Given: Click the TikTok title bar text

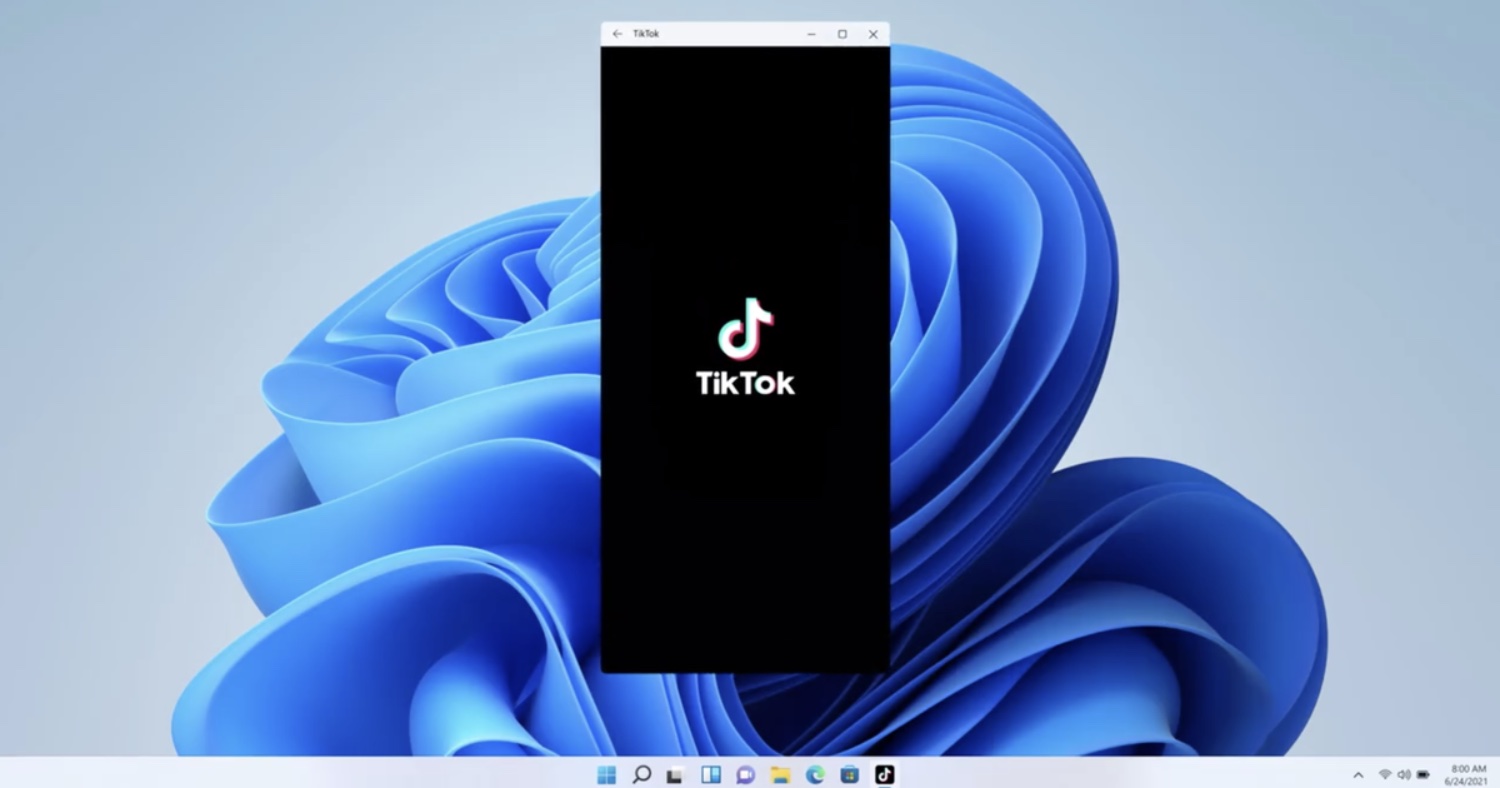Looking at the screenshot, I should [x=646, y=34].
